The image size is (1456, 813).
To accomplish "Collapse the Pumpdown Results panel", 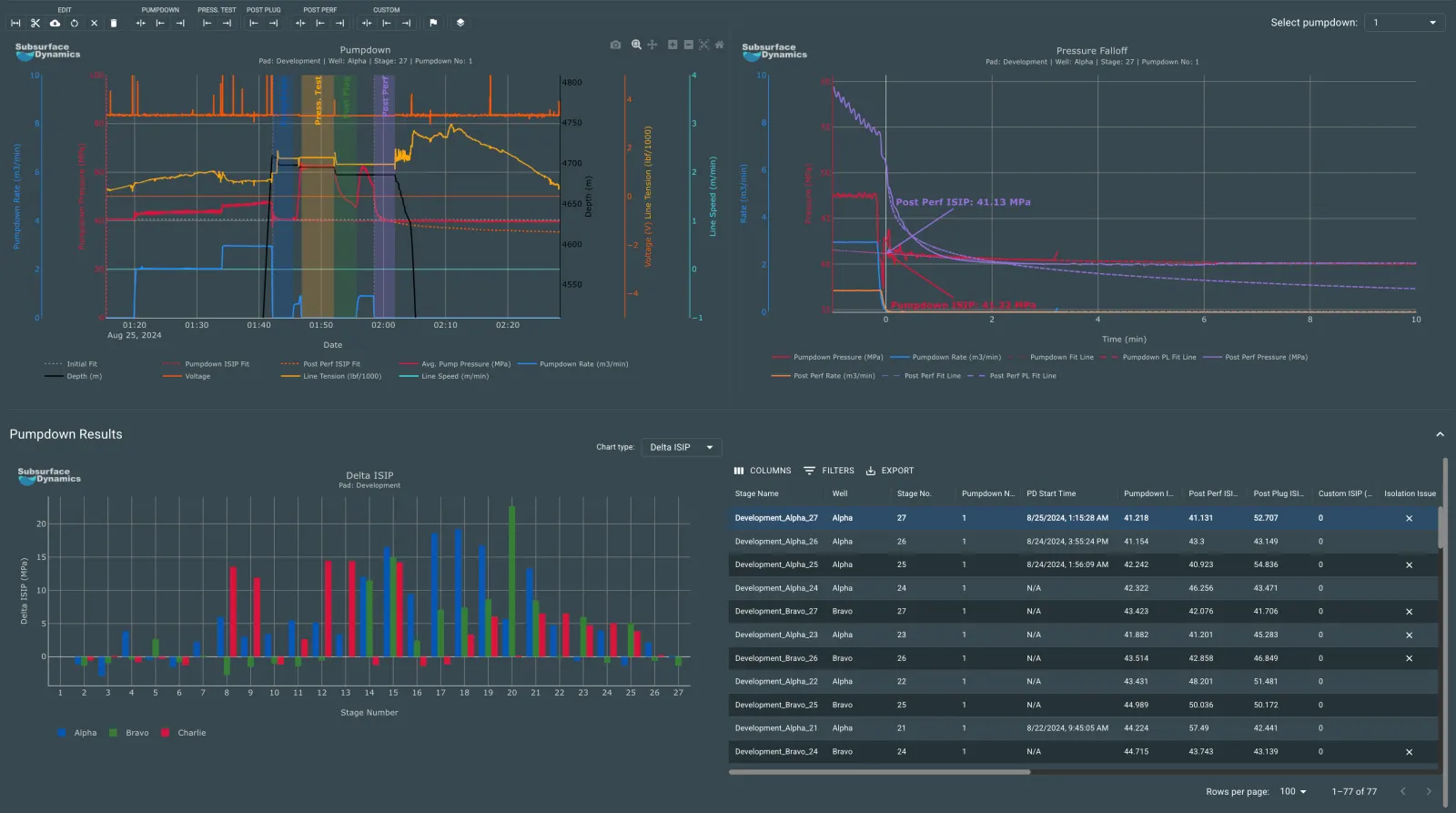I will 1440,434.
